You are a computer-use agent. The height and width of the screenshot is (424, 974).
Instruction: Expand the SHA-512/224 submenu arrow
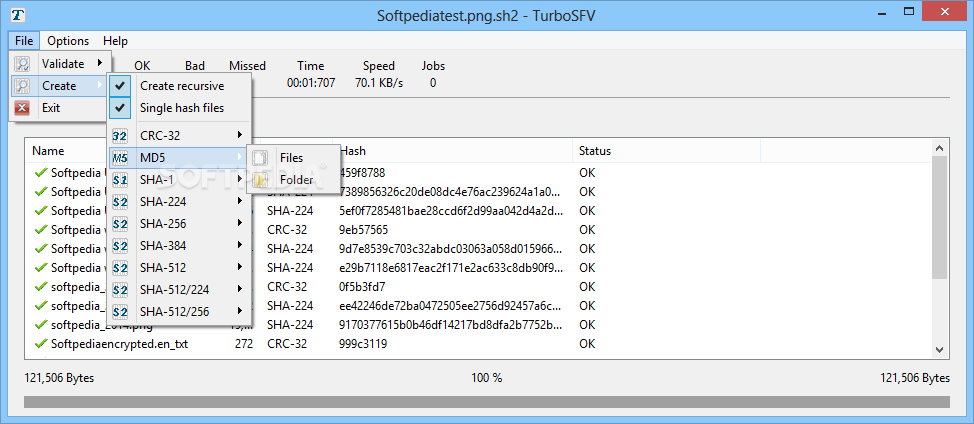click(239, 290)
